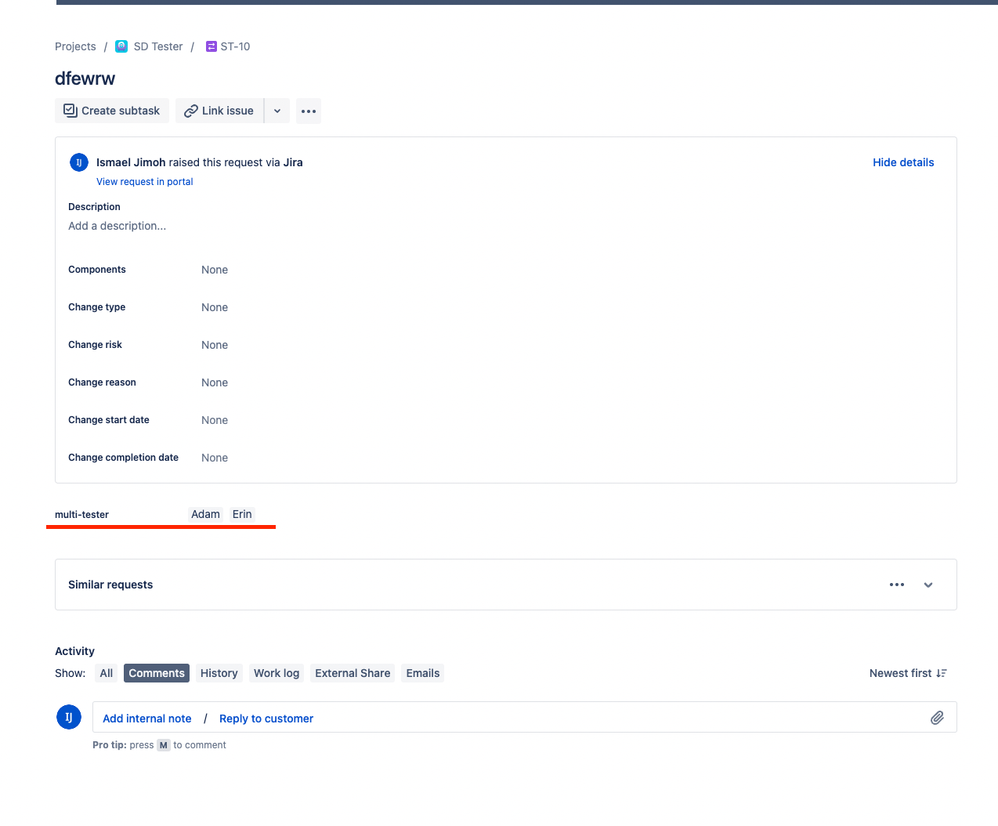Open the dropdown chevron next to Link issue
The width and height of the screenshot is (998, 826).
coord(277,110)
